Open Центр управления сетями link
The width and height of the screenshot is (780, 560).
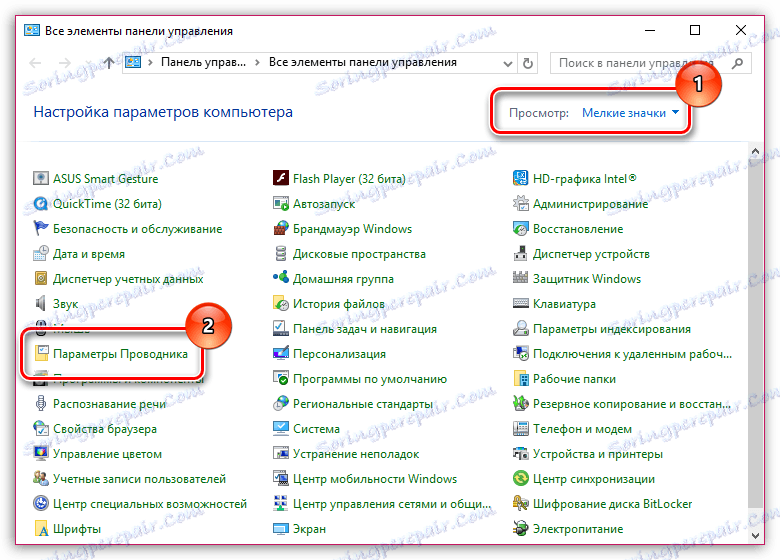click(391, 504)
